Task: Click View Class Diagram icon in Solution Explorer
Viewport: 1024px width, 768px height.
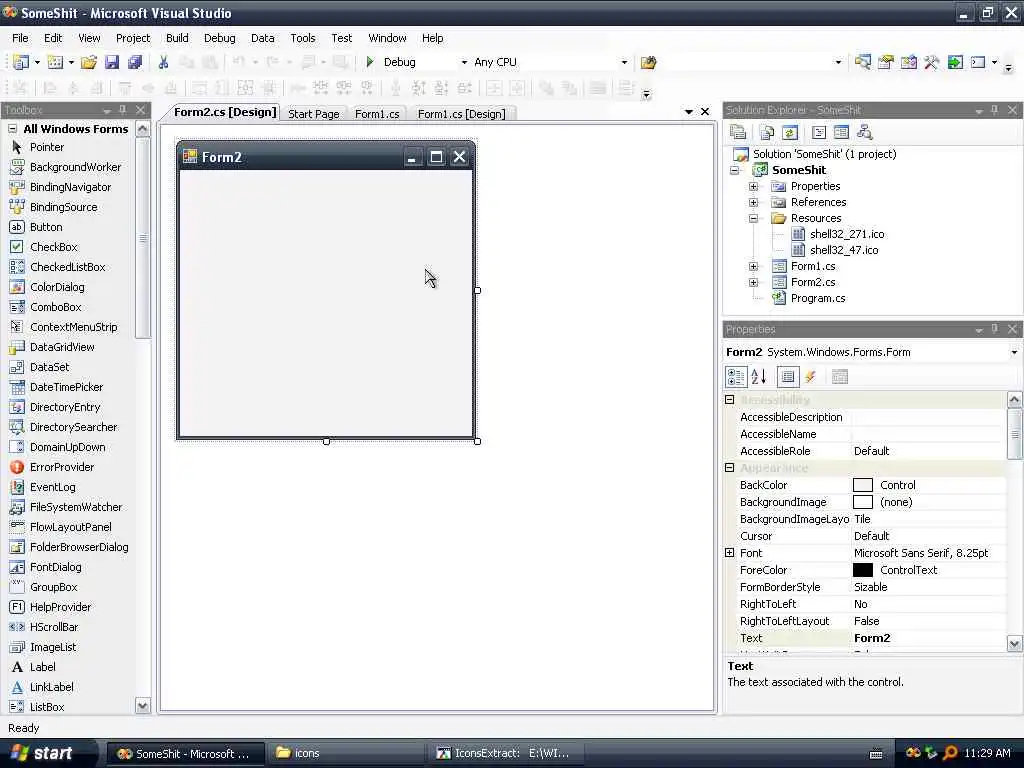Action: [x=865, y=133]
